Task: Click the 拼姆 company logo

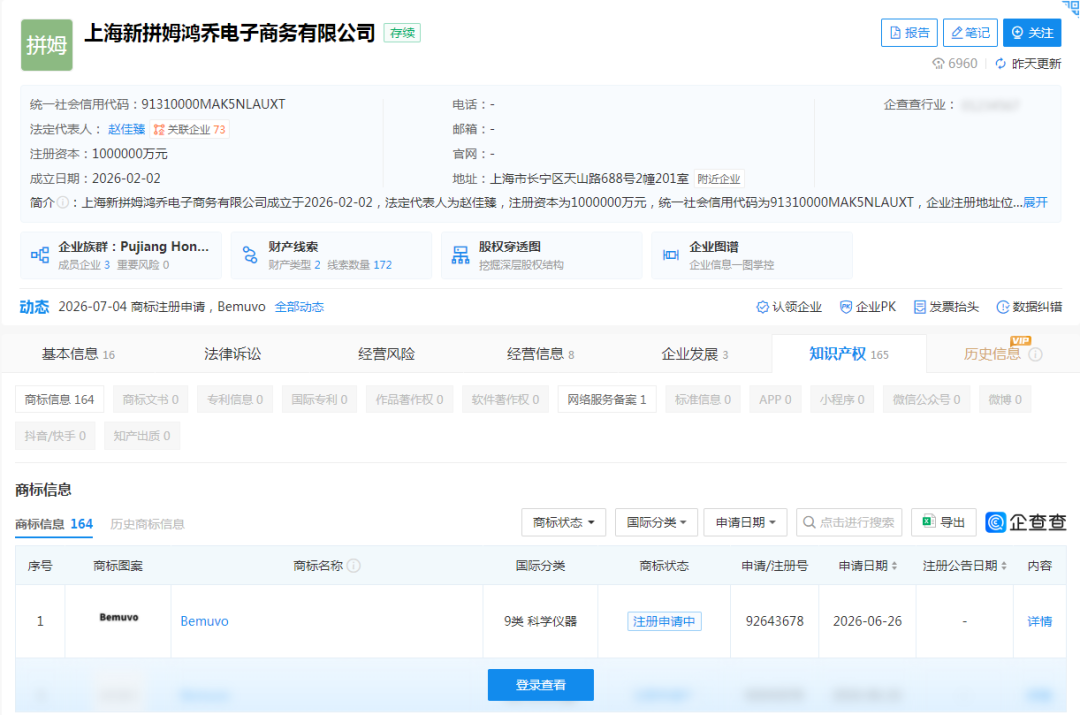Action: [47, 45]
